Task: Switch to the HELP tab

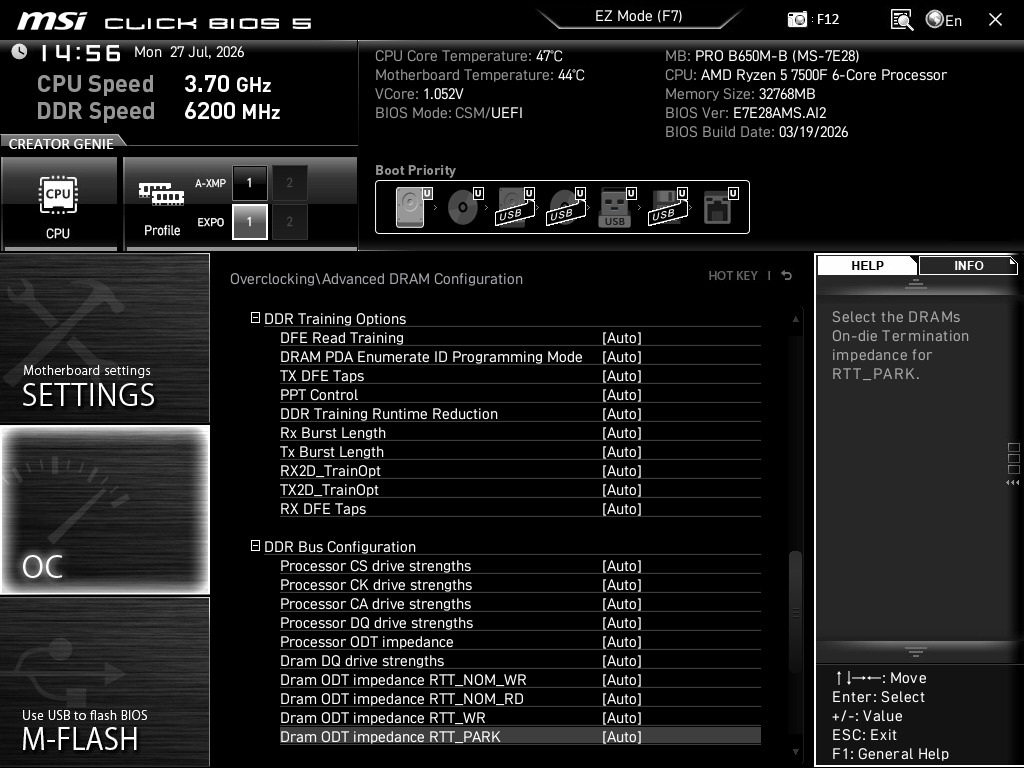Action: click(867, 266)
